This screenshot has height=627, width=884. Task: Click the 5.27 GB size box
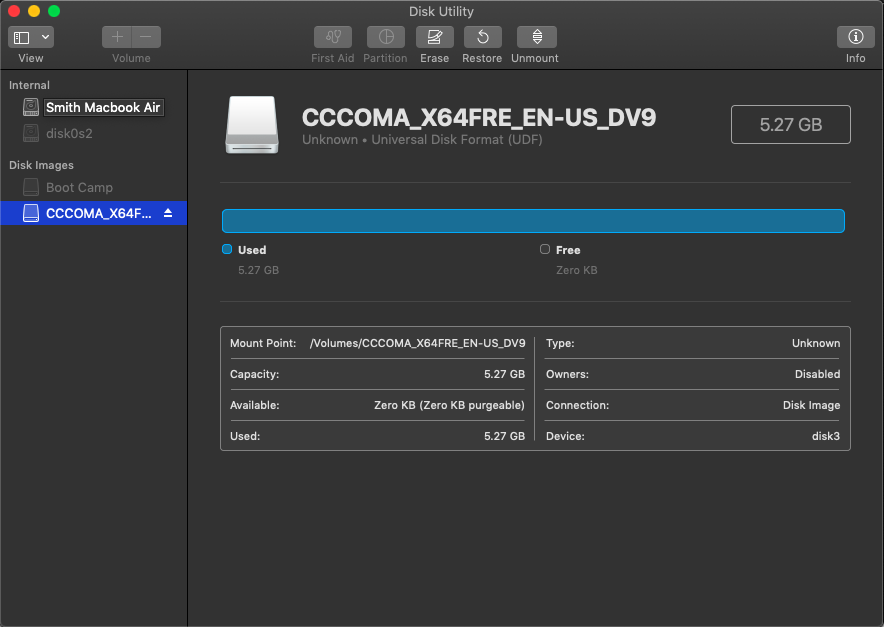[790, 125]
